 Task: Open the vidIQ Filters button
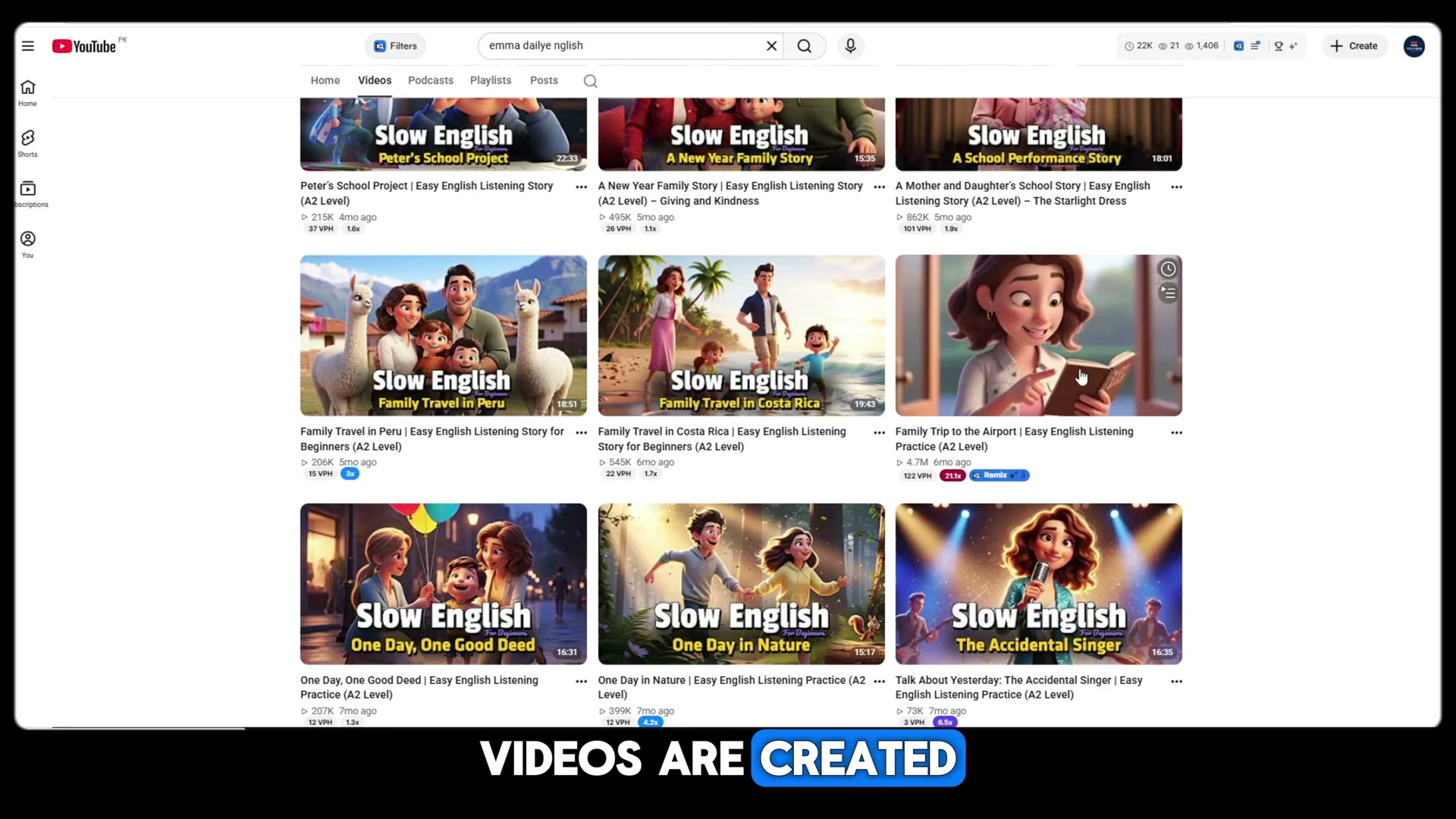click(x=396, y=46)
